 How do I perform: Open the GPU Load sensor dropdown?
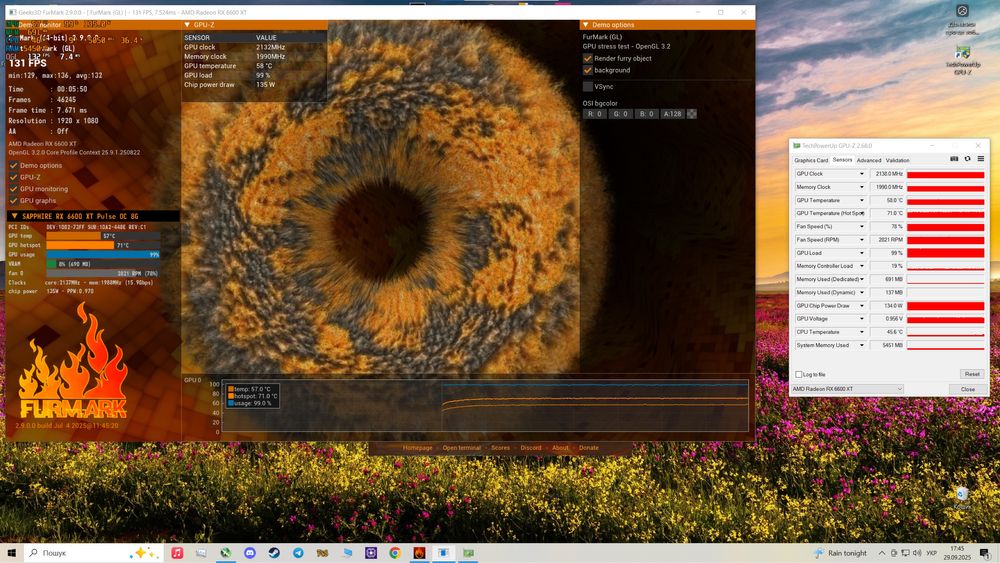click(862, 253)
